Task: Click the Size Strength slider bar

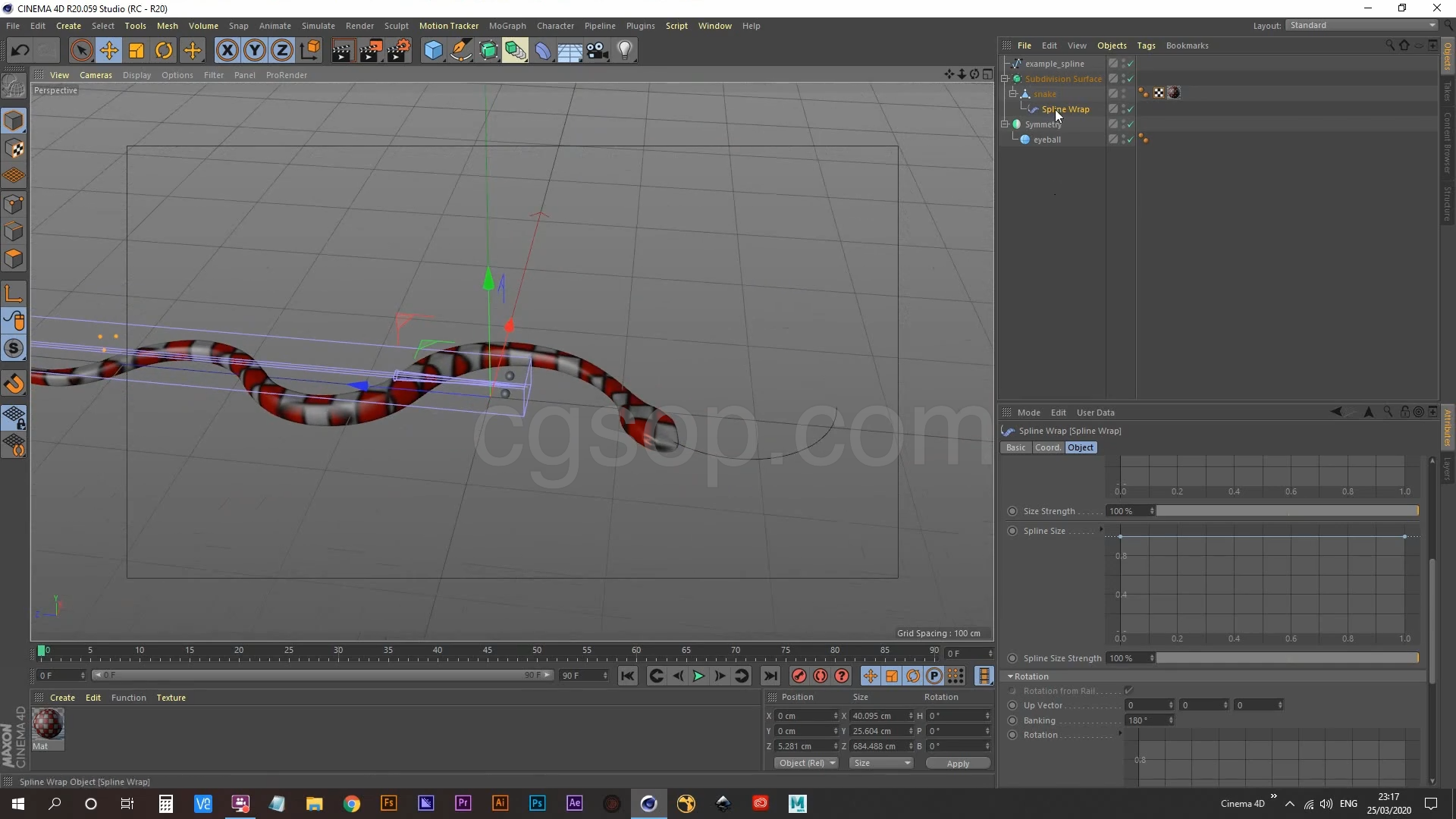Action: (1287, 511)
